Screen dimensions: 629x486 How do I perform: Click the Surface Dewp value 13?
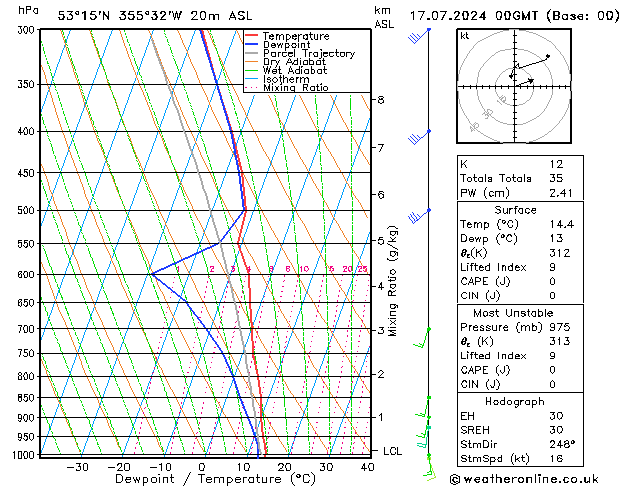click(x=556, y=238)
